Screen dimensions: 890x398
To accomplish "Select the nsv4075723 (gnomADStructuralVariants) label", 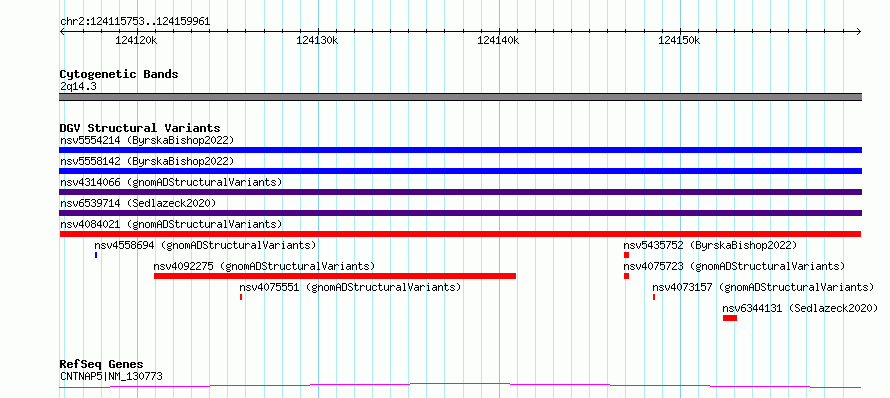I will pyautogui.click(x=734, y=266).
